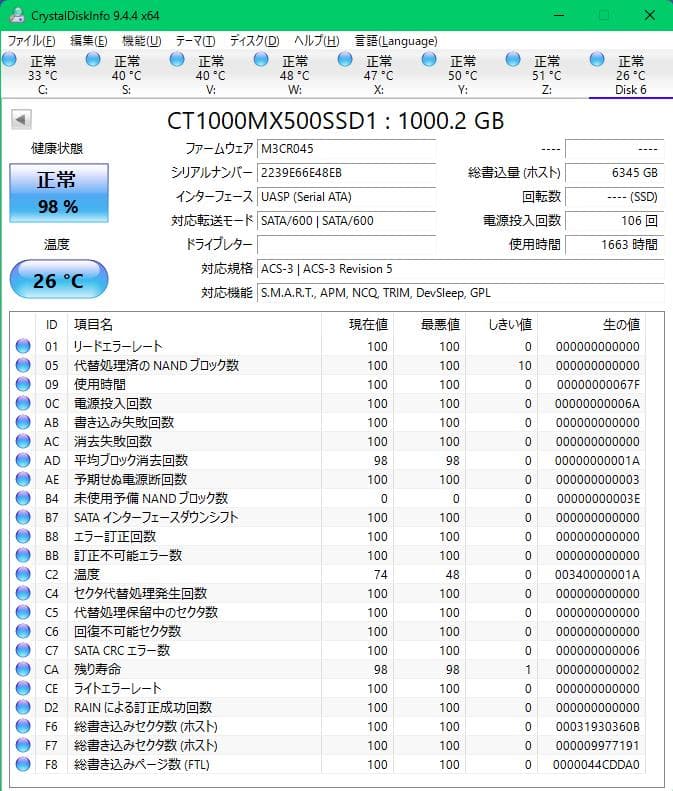Select the C: drive status orb

tap(9, 59)
